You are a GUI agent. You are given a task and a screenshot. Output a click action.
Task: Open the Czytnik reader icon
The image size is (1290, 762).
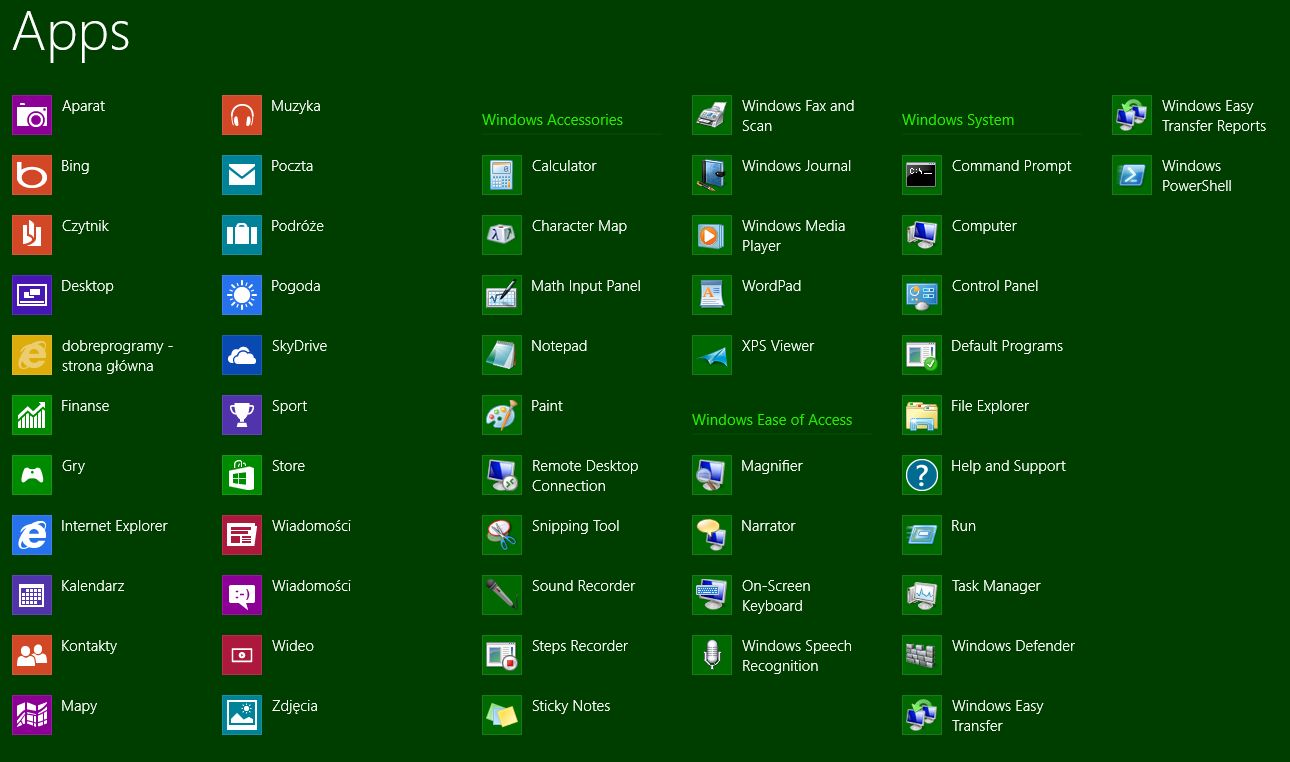(32, 235)
